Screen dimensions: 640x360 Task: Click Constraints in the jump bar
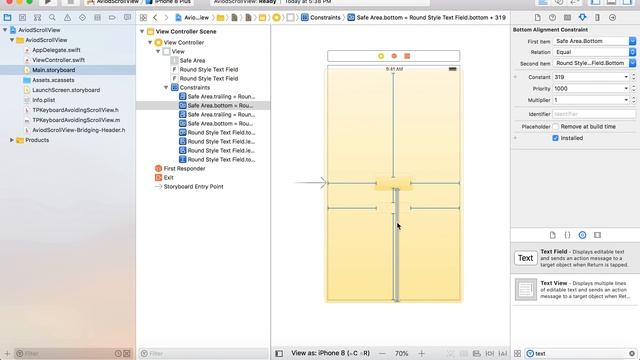point(321,18)
